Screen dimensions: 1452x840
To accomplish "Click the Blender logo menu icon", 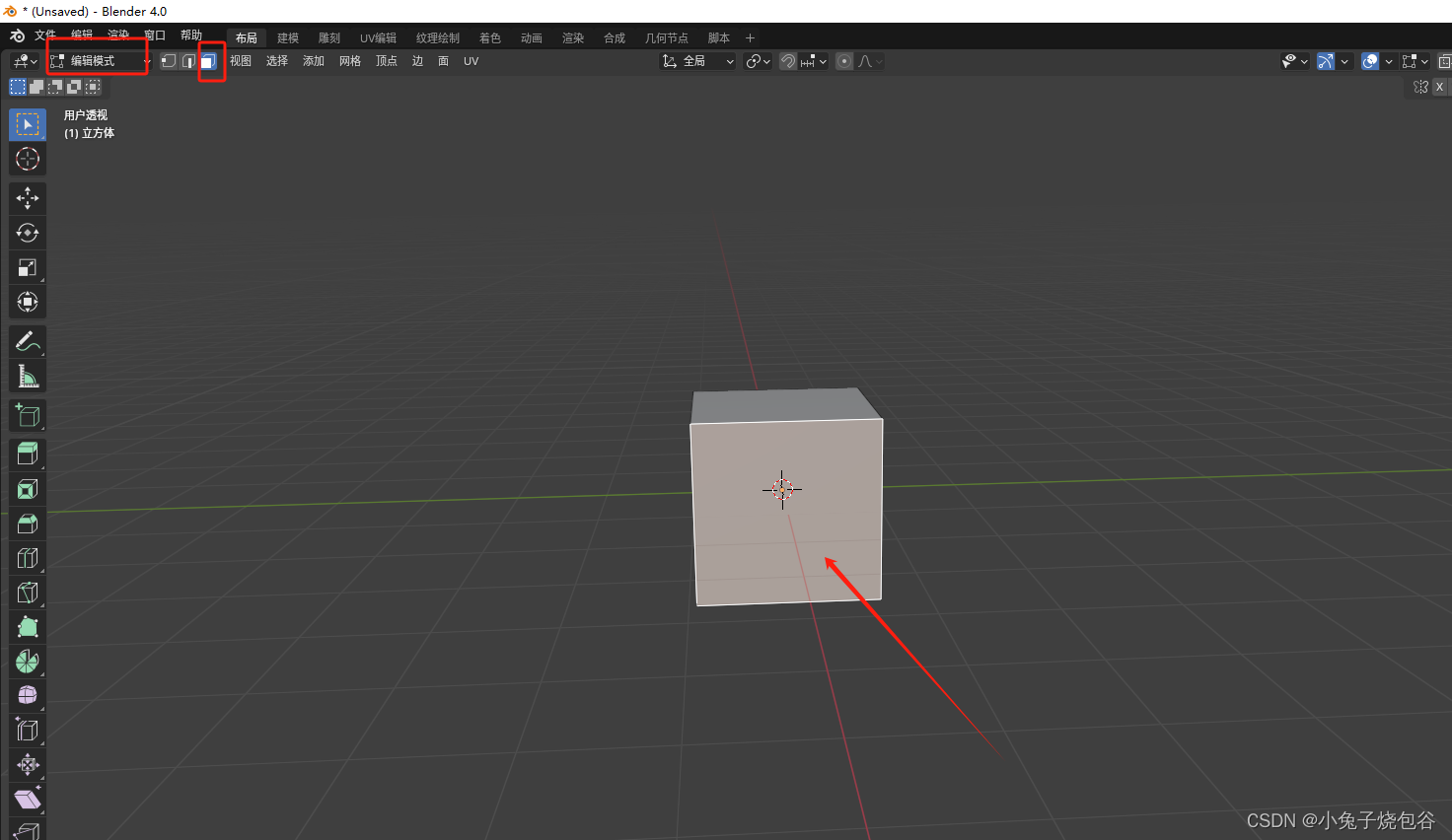I will point(17,36).
